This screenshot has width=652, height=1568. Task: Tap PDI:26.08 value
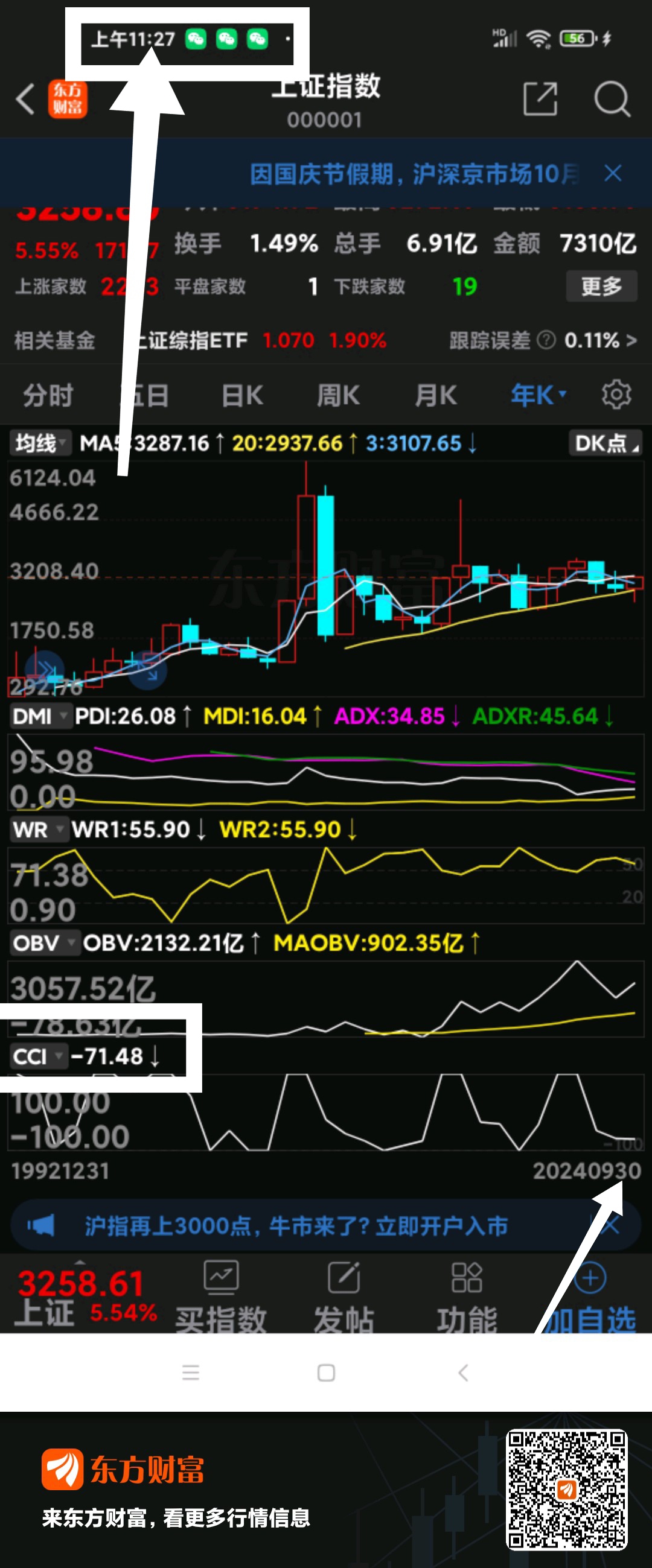133,716
